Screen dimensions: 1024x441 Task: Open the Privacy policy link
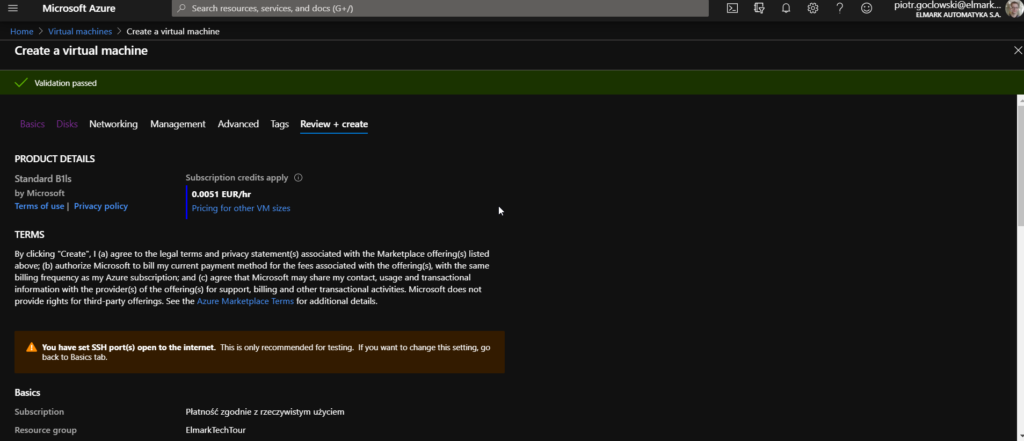coord(101,206)
